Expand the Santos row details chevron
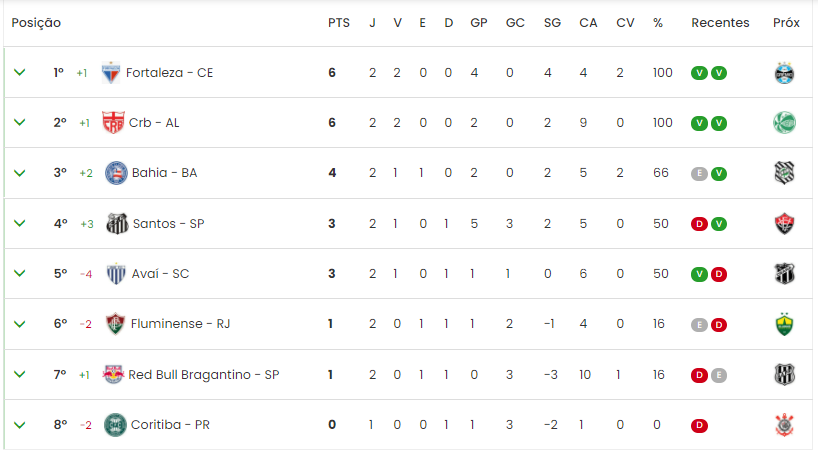The image size is (818, 455). pos(19,223)
